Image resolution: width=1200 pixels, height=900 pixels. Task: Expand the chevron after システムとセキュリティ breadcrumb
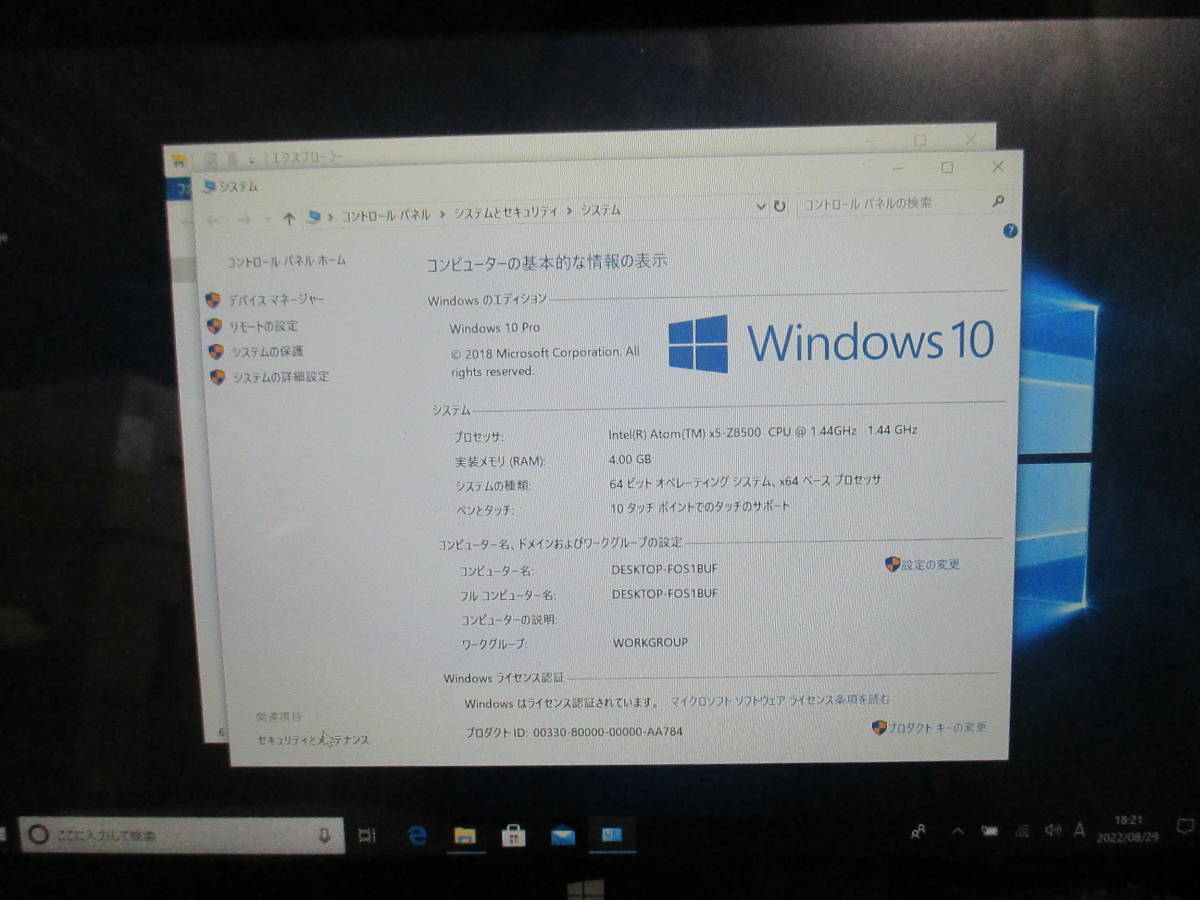click(570, 211)
